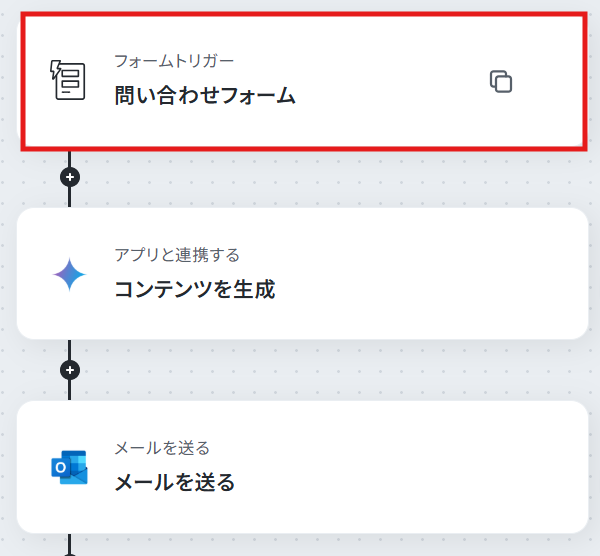Click the small メールを送る subtitle label
Image resolution: width=600 pixels, height=556 pixels.
point(162,448)
